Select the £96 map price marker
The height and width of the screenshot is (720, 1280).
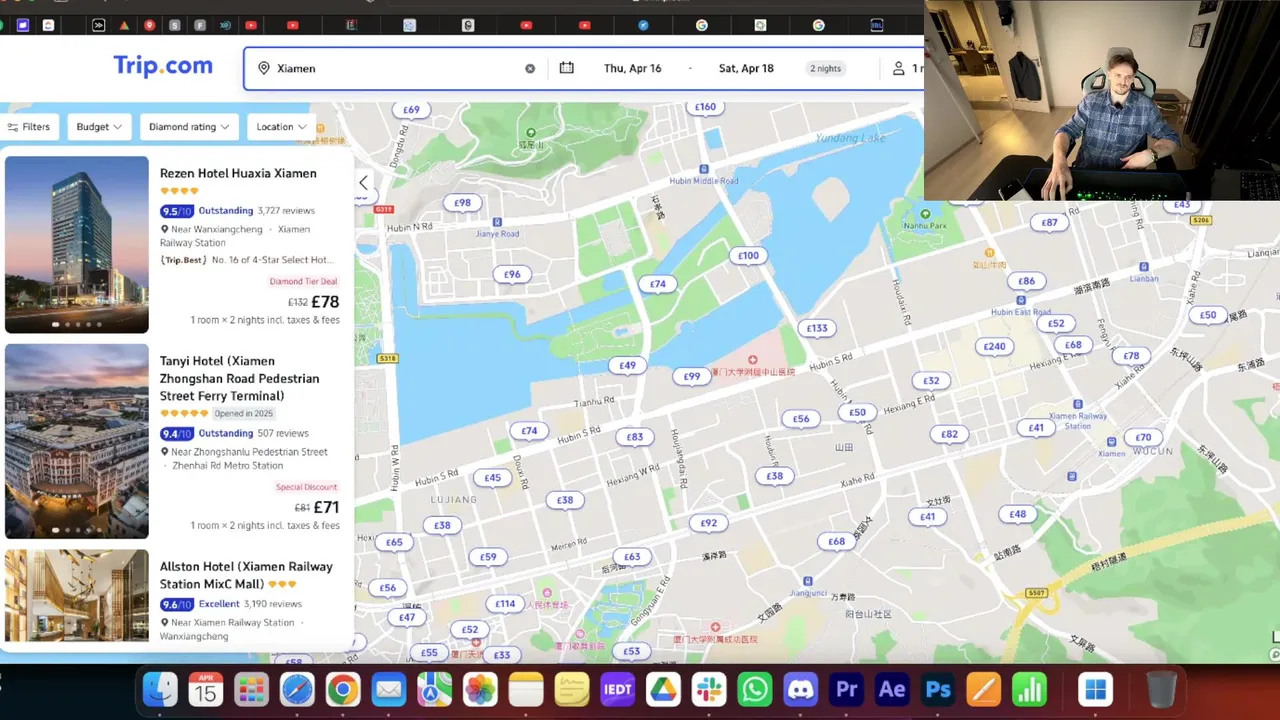512,275
